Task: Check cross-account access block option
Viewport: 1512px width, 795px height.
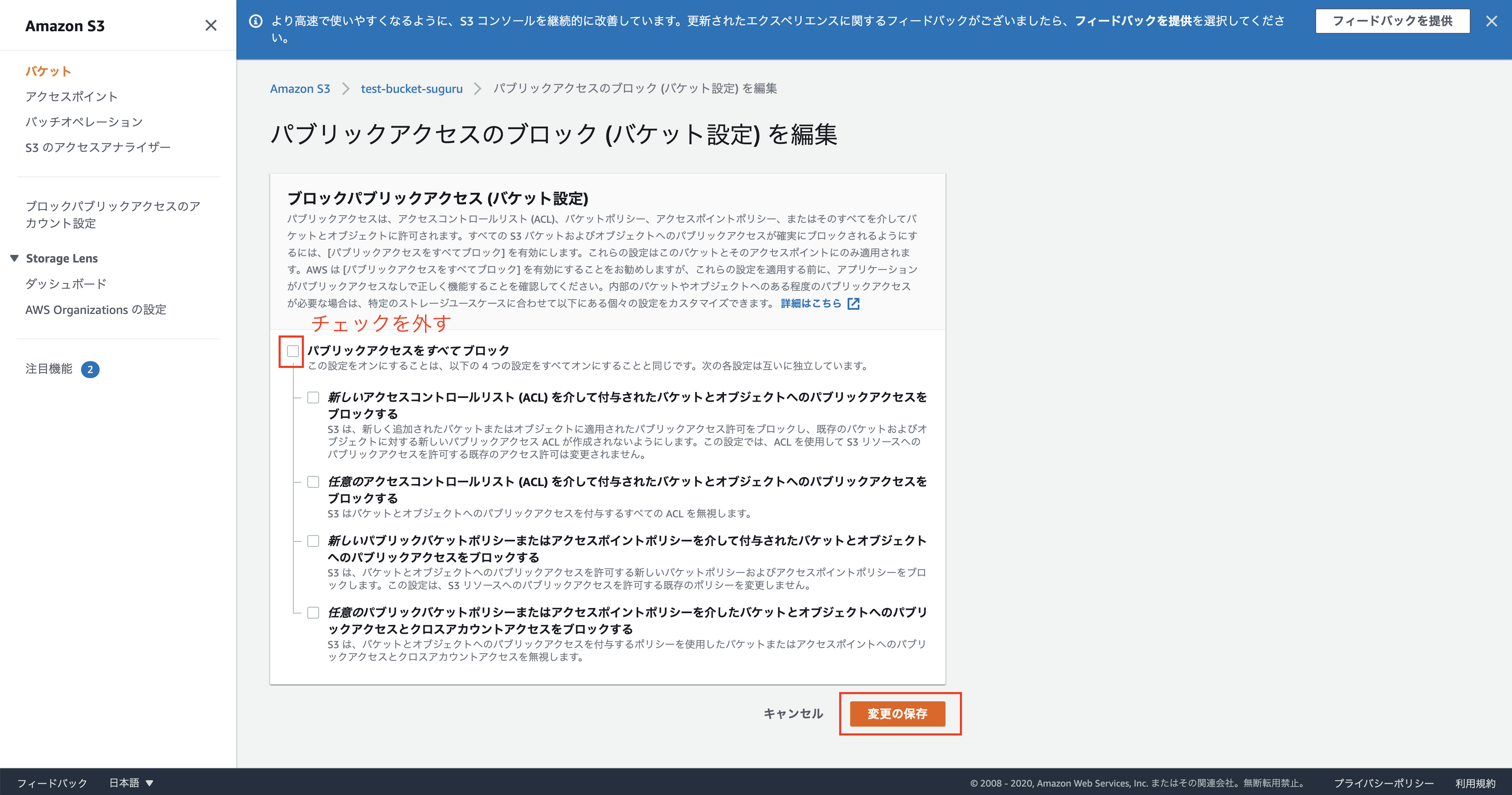Action: click(x=314, y=613)
